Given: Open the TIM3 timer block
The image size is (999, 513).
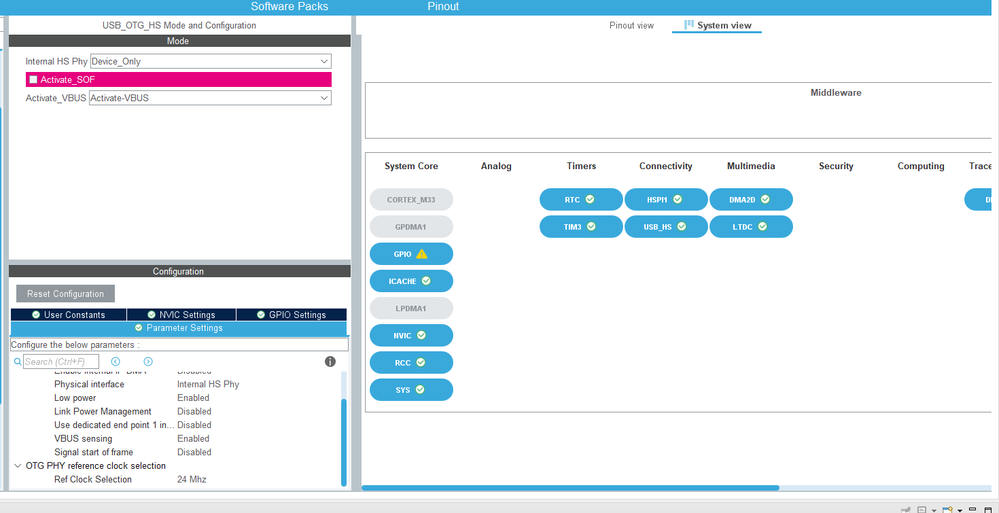Looking at the screenshot, I should (x=581, y=227).
